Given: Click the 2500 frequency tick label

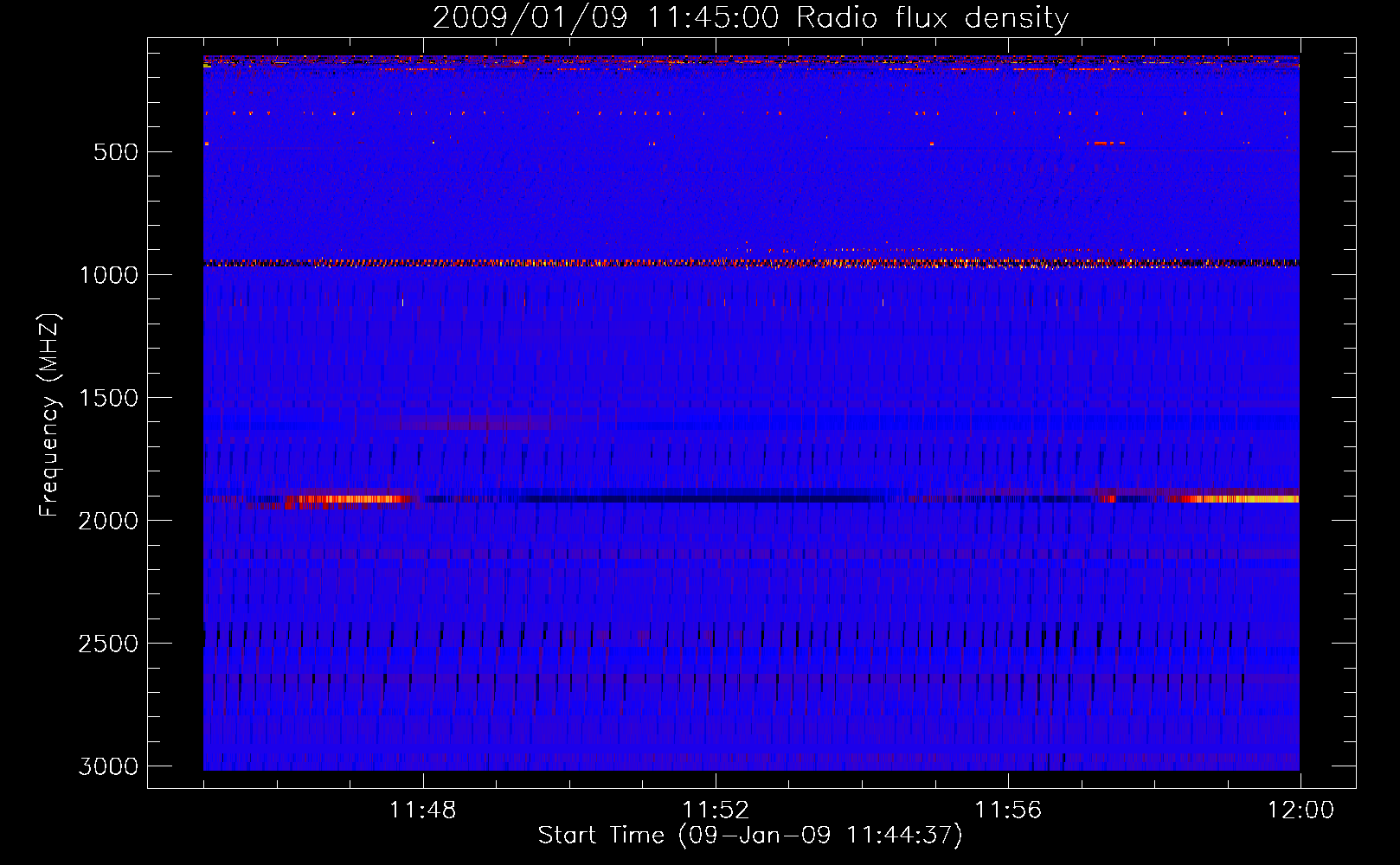Looking at the screenshot, I should (108, 644).
